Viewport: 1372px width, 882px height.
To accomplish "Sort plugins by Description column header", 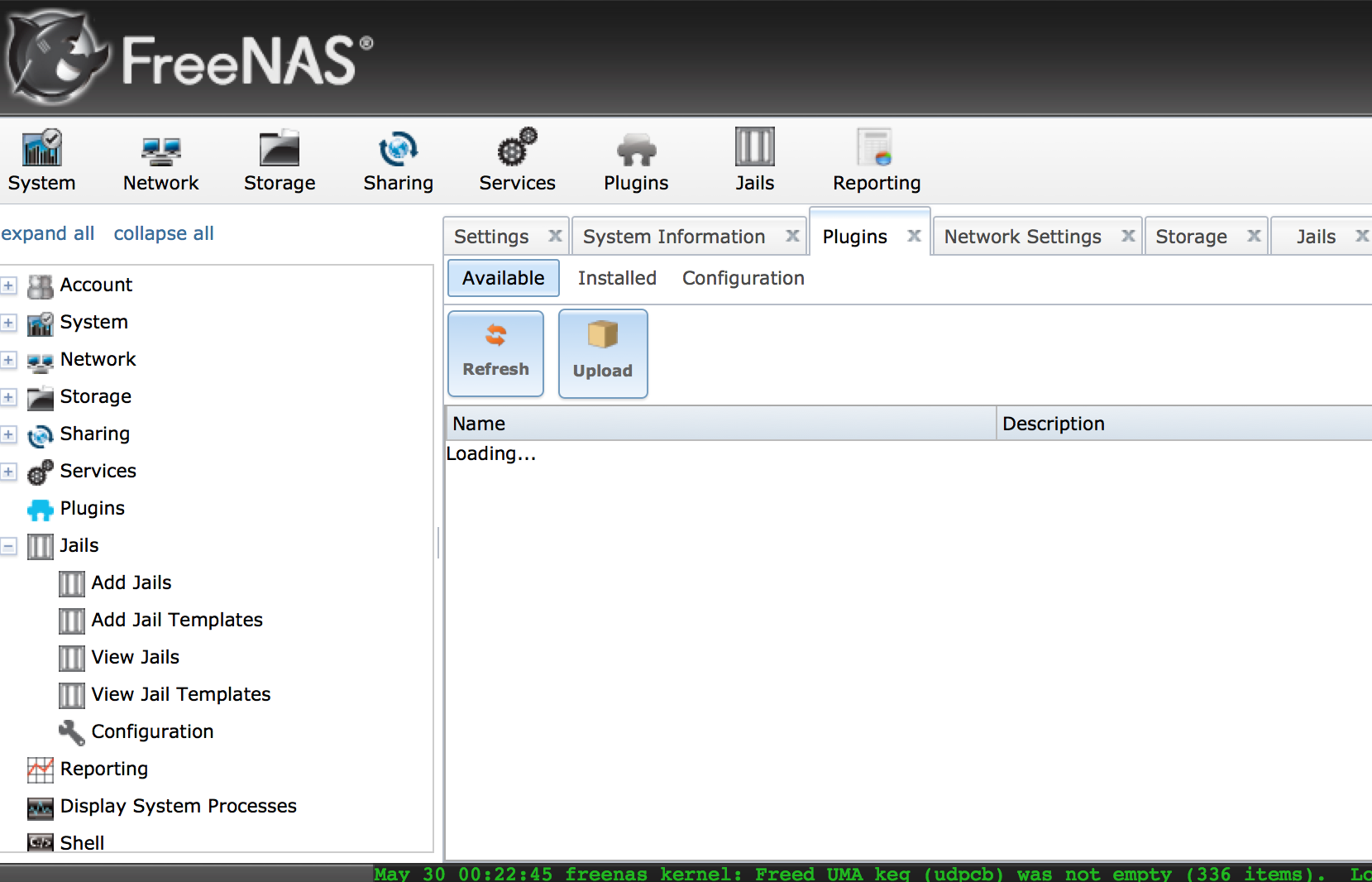I will pyautogui.click(x=1184, y=424).
